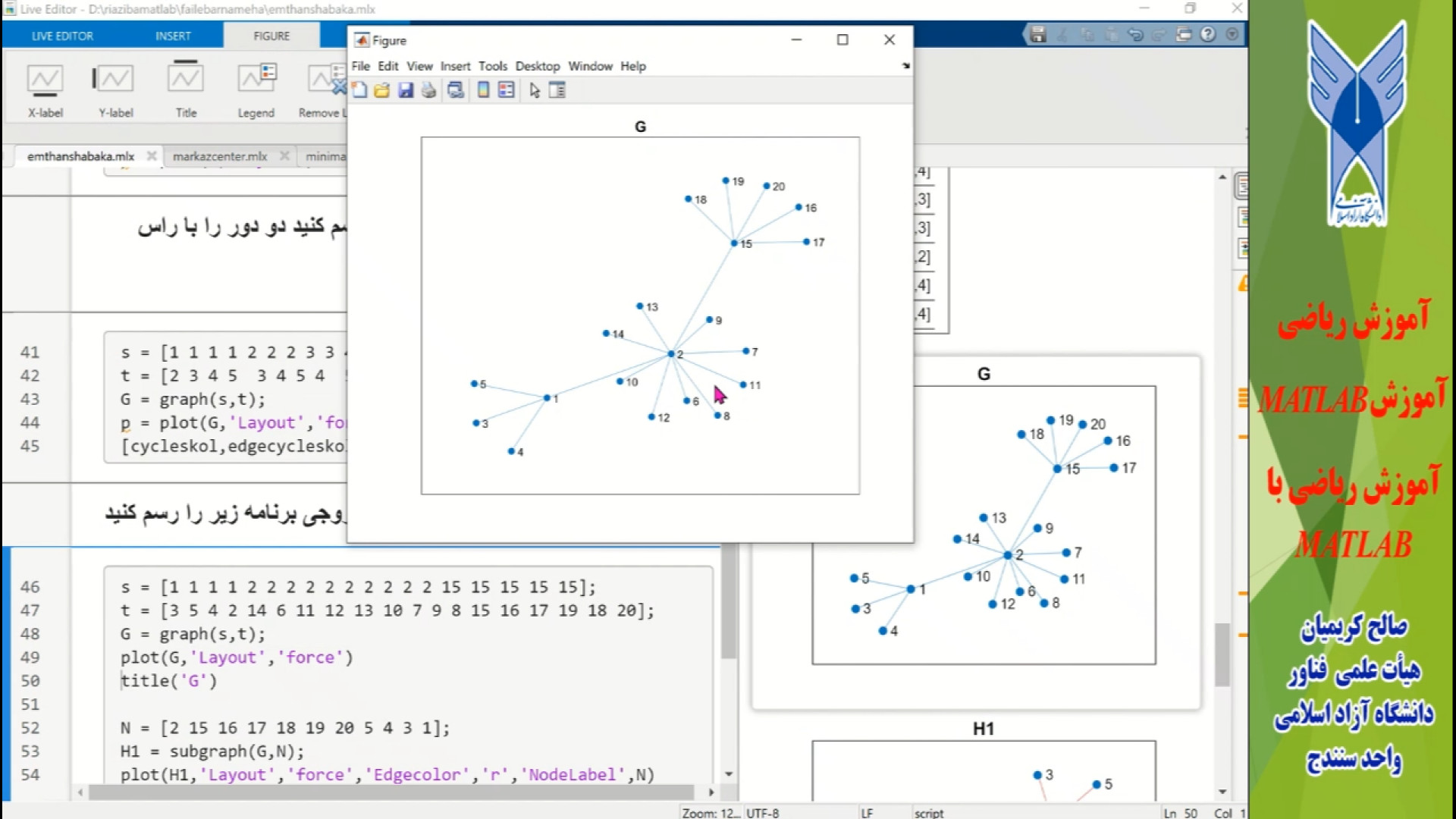Open the Tools menu in Figure window
The width and height of the screenshot is (1456, 819).
point(492,66)
